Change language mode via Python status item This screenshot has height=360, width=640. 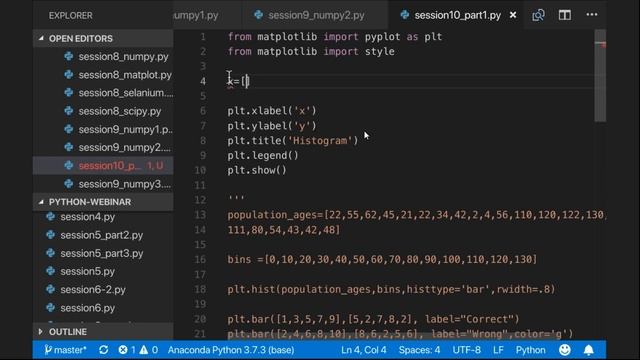click(530, 350)
